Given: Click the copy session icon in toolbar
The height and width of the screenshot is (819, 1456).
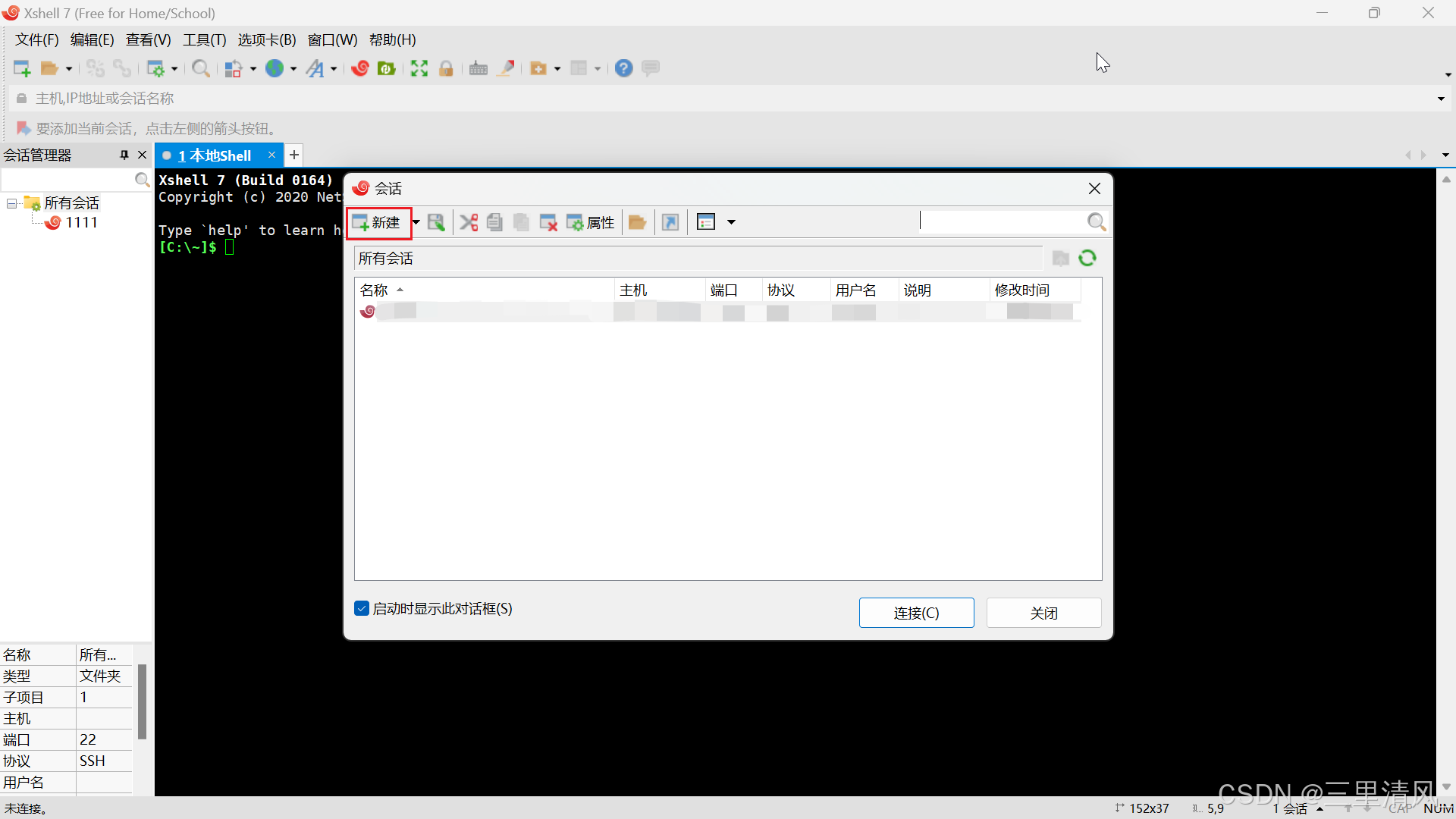Looking at the screenshot, I should tap(494, 222).
